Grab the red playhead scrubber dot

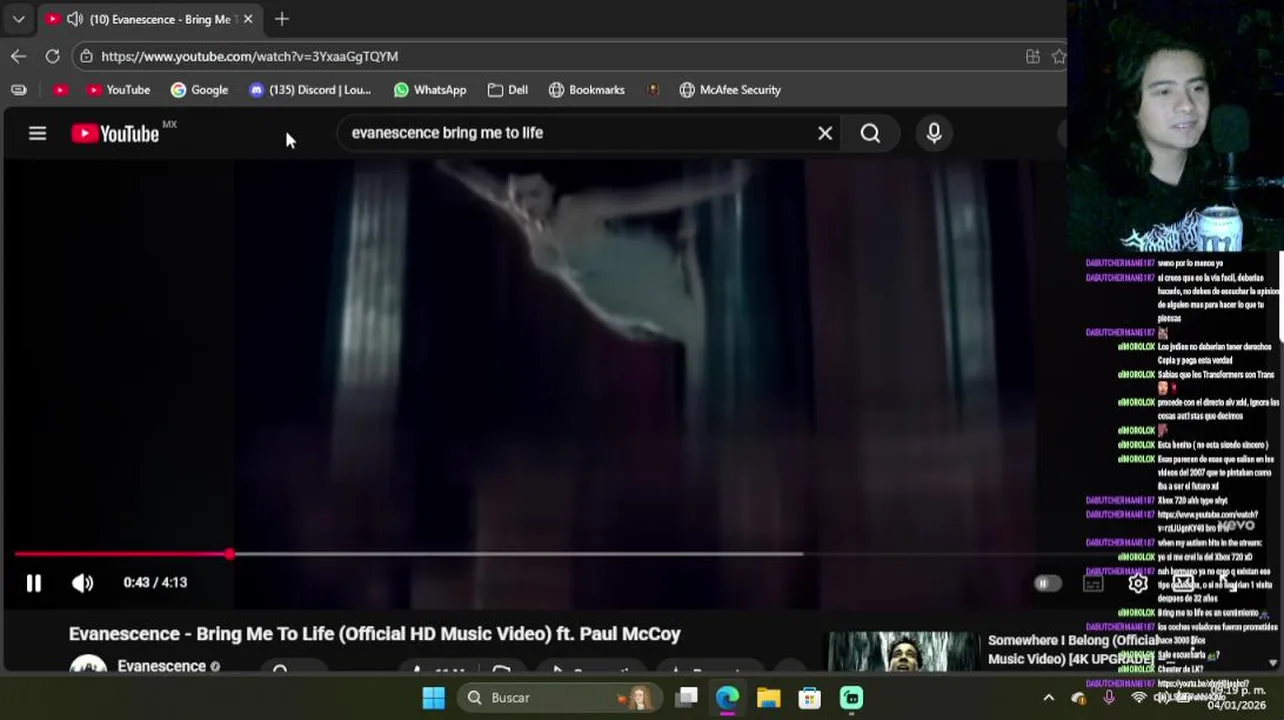click(230, 554)
